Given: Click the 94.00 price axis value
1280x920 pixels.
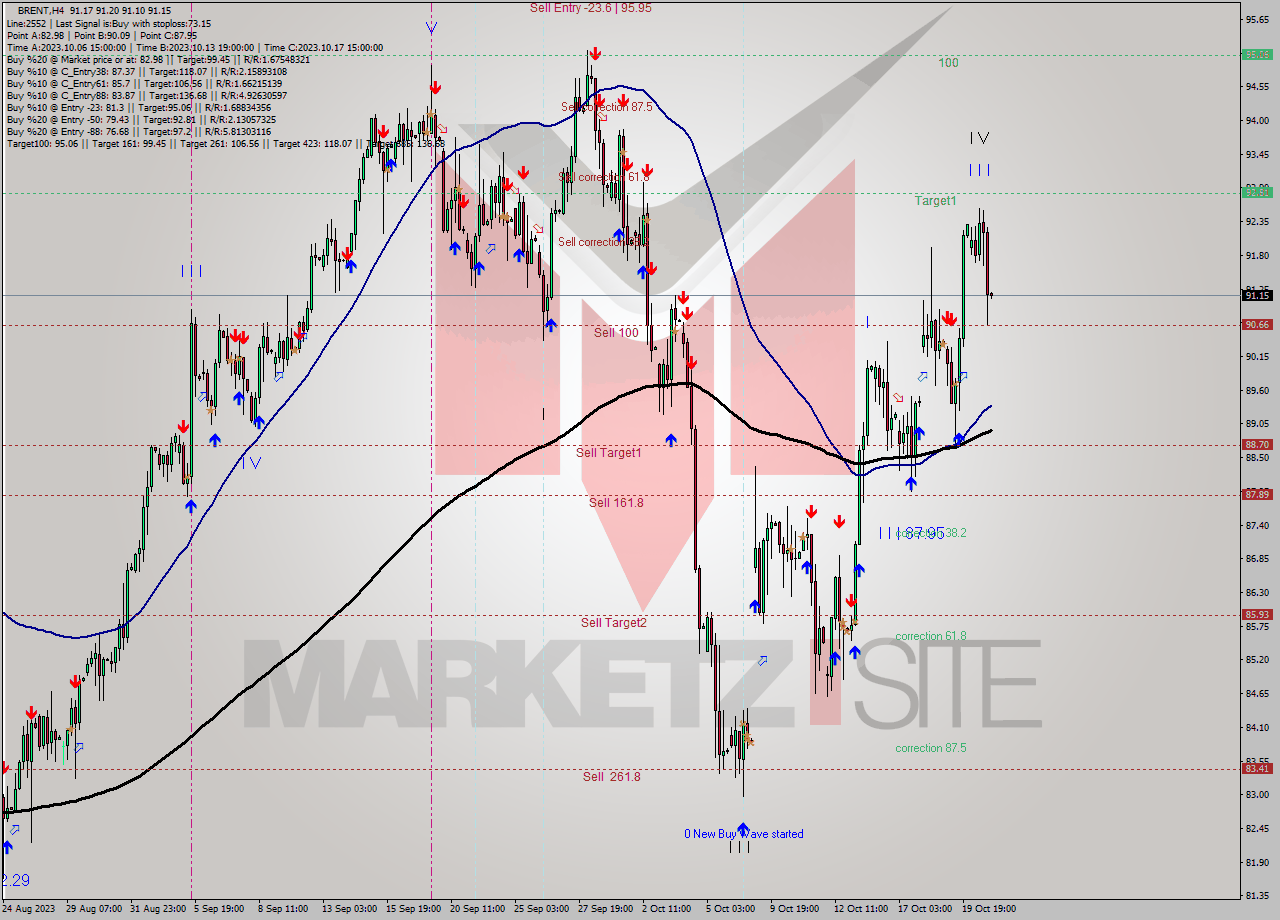Looking at the screenshot, I should pyautogui.click(x=1257, y=121).
